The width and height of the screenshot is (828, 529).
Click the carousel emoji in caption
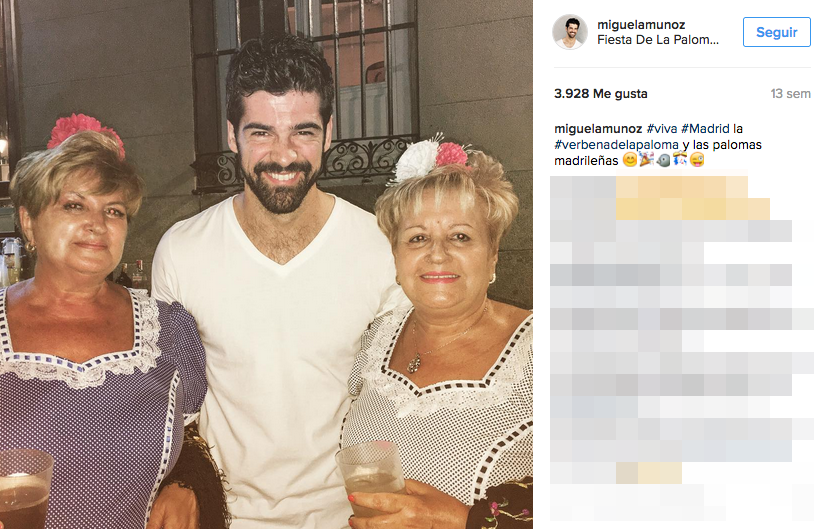click(680, 159)
